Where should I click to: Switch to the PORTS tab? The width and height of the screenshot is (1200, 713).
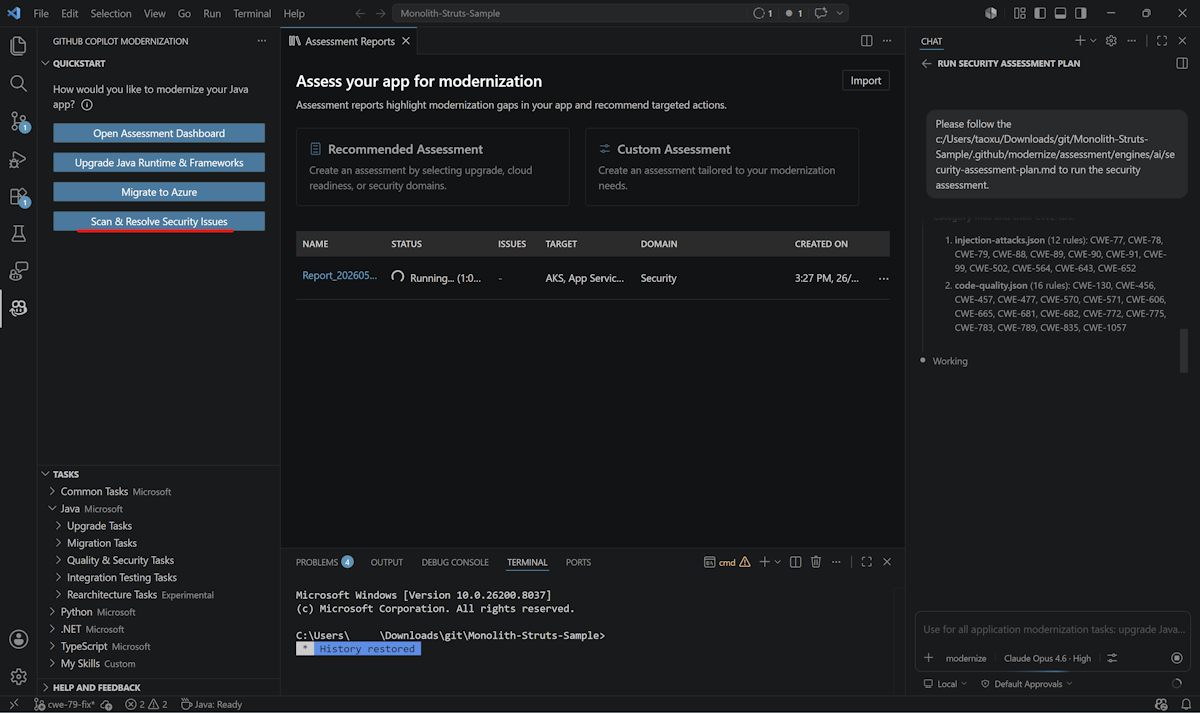coord(578,562)
